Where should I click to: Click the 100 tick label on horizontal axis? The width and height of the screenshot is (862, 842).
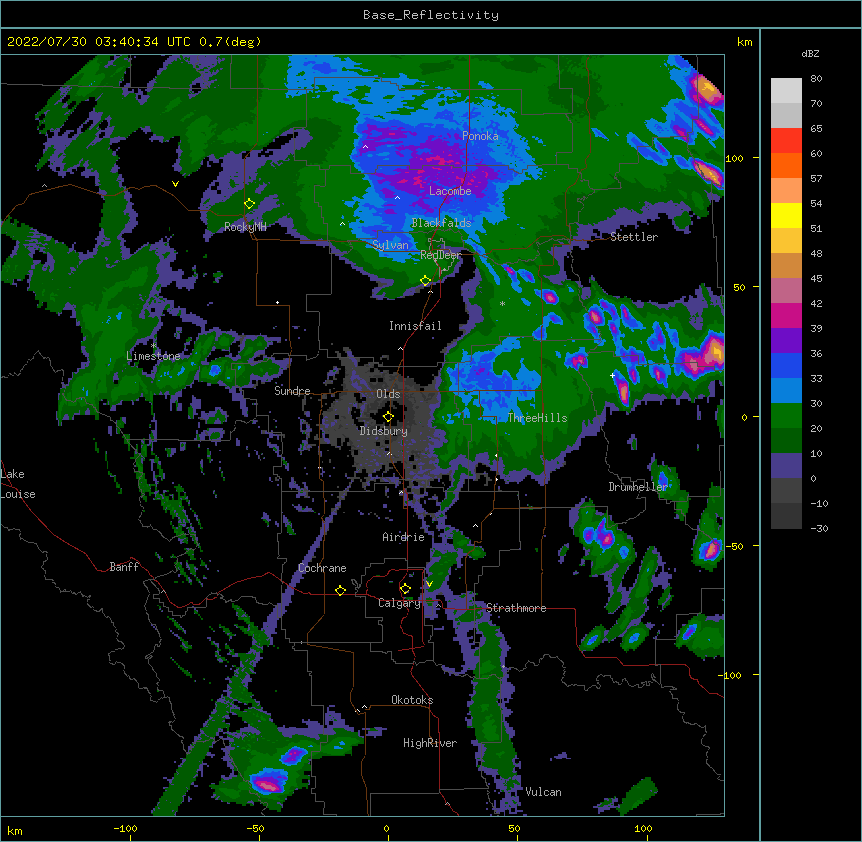click(x=643, y=828)
